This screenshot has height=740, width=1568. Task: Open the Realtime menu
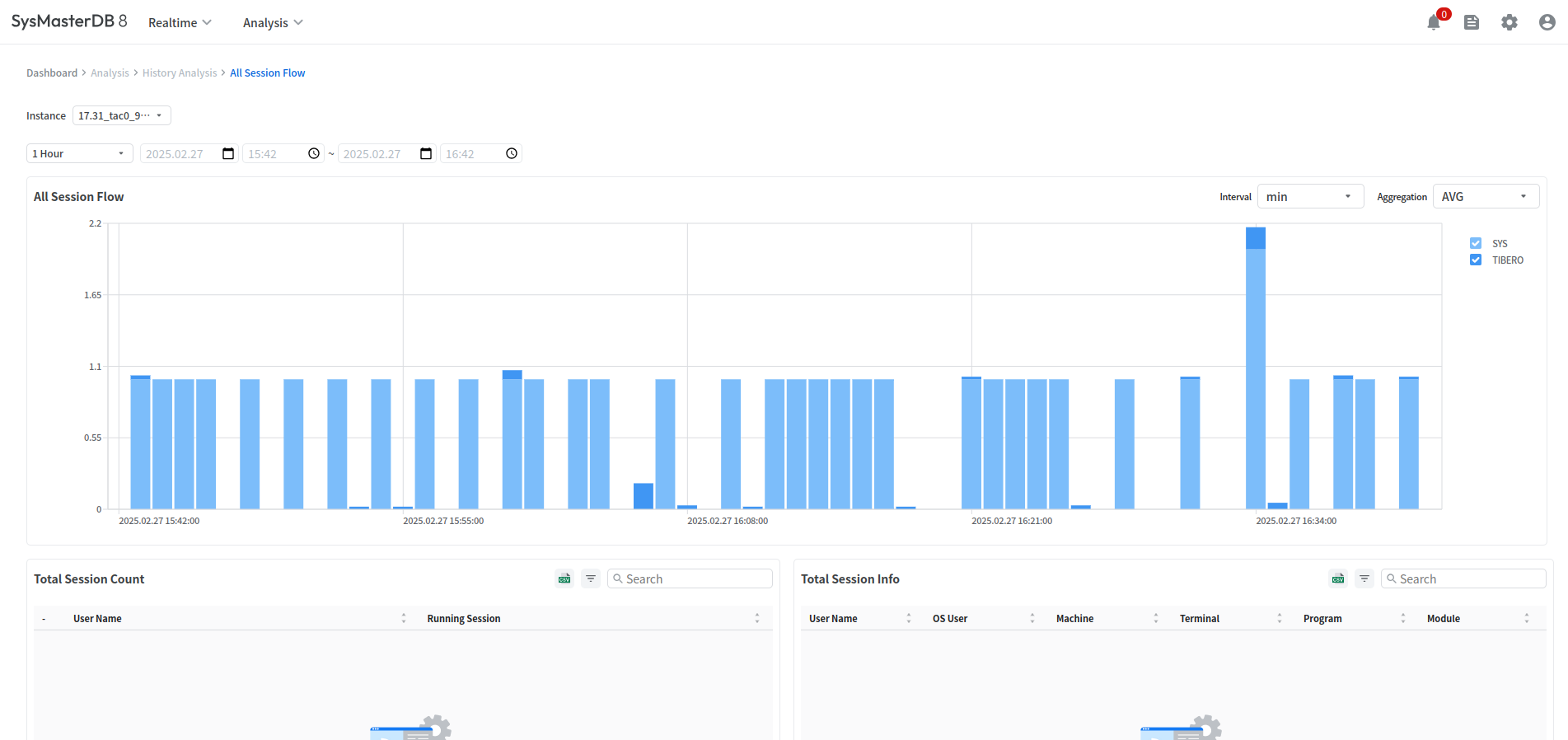tap(180, 22)
